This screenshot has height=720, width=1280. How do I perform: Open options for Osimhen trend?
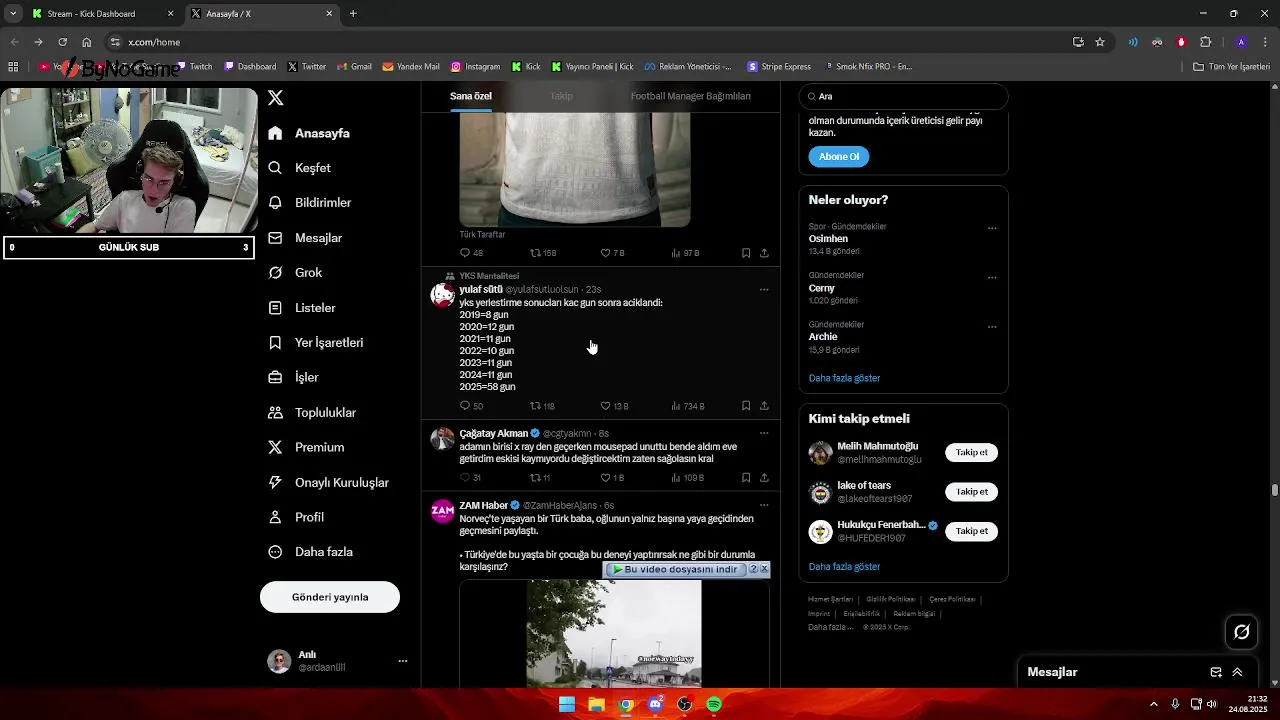pos(992,228)
